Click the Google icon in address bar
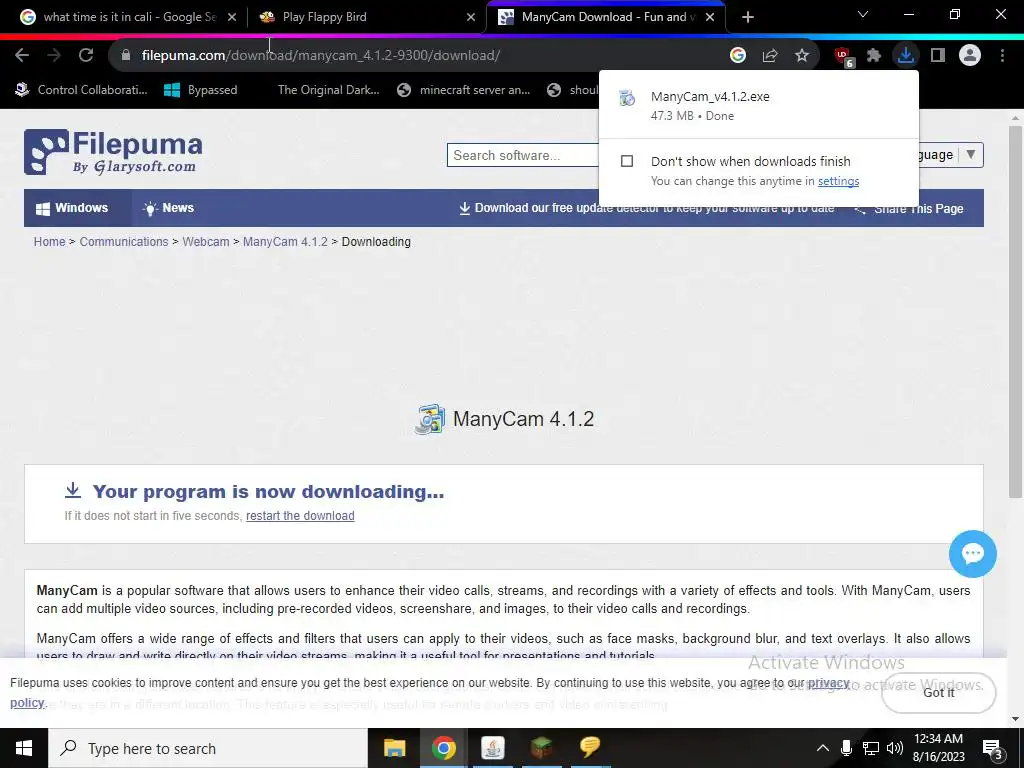Viewport: 1024px width, 768px height. tap(738, 56)
